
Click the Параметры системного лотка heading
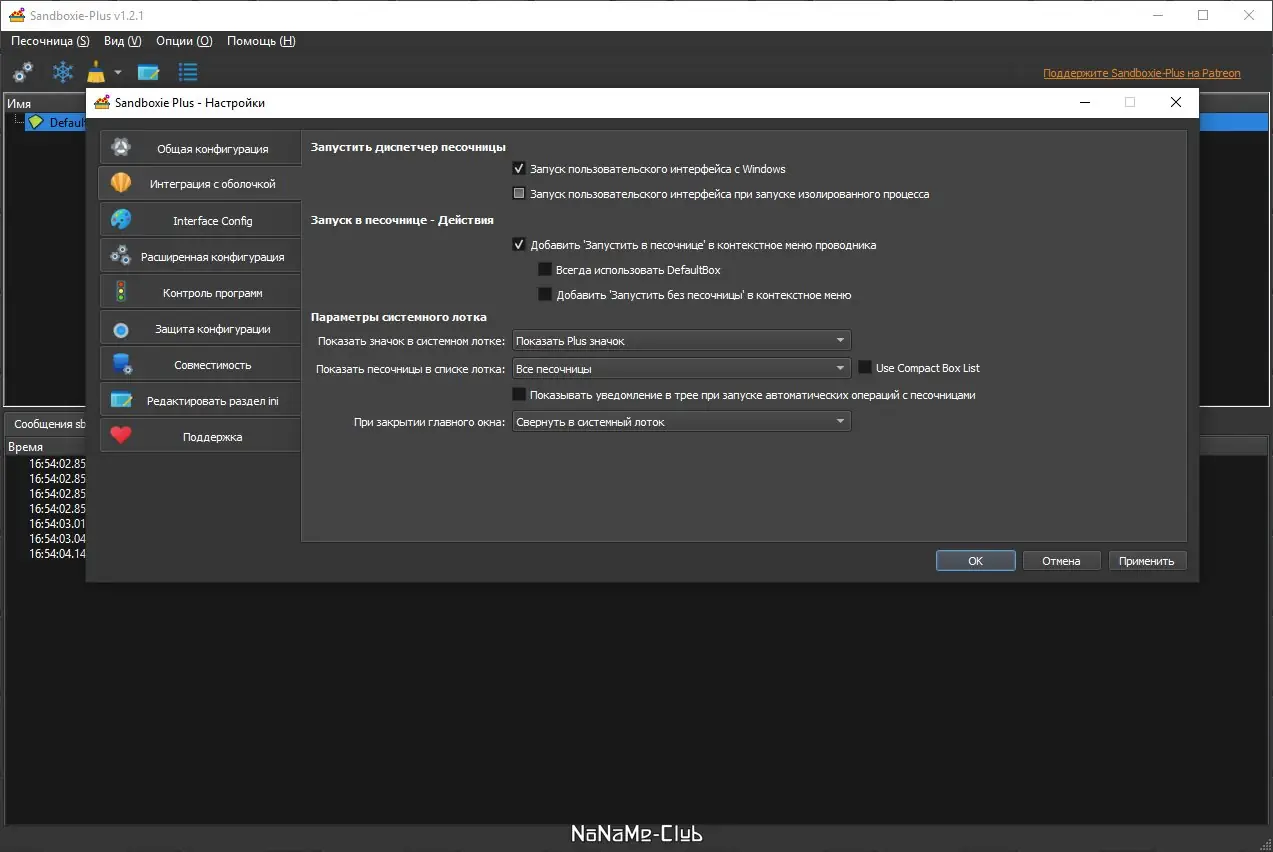point(399,317)
